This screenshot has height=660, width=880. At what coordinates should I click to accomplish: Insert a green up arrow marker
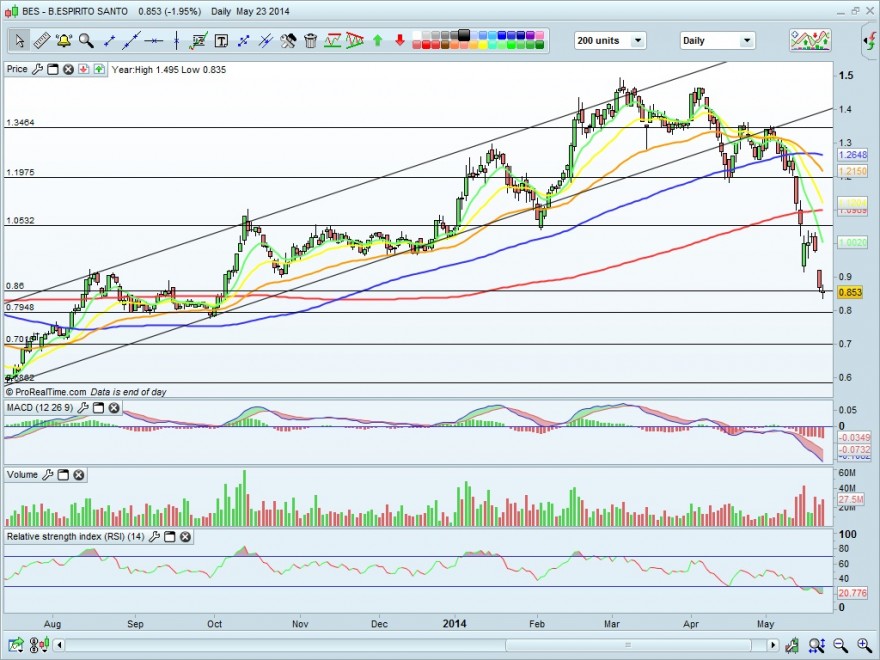coord(378,40)
